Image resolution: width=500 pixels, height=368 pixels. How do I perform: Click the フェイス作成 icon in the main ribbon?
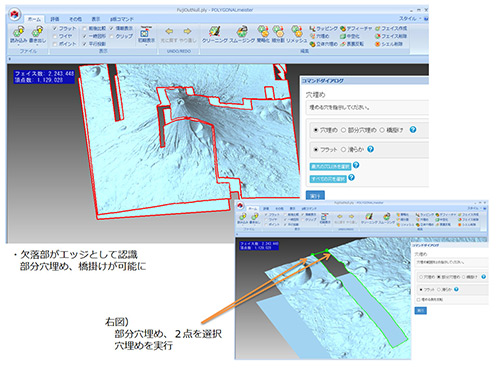[377, 29]
